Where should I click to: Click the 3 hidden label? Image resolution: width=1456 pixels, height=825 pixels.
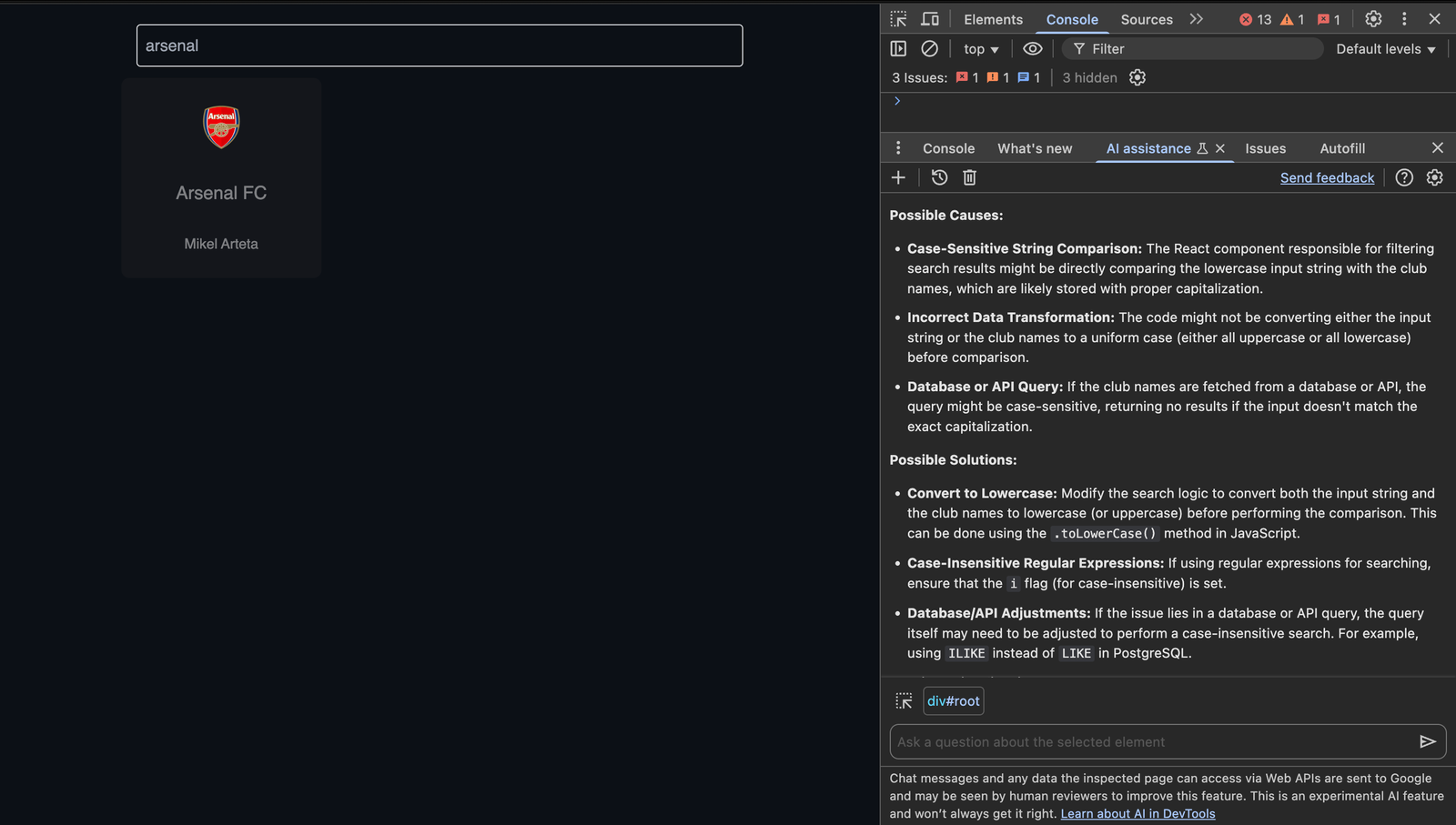pyautogui.click(x=1089, y=78)
